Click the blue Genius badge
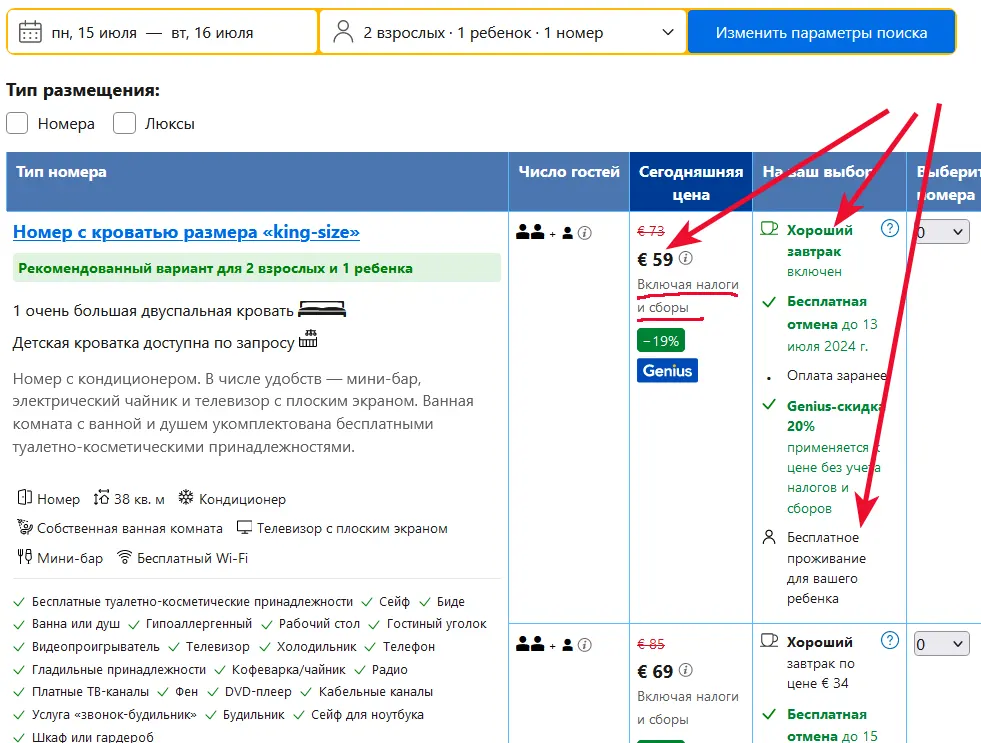 (x=667, y=370)
